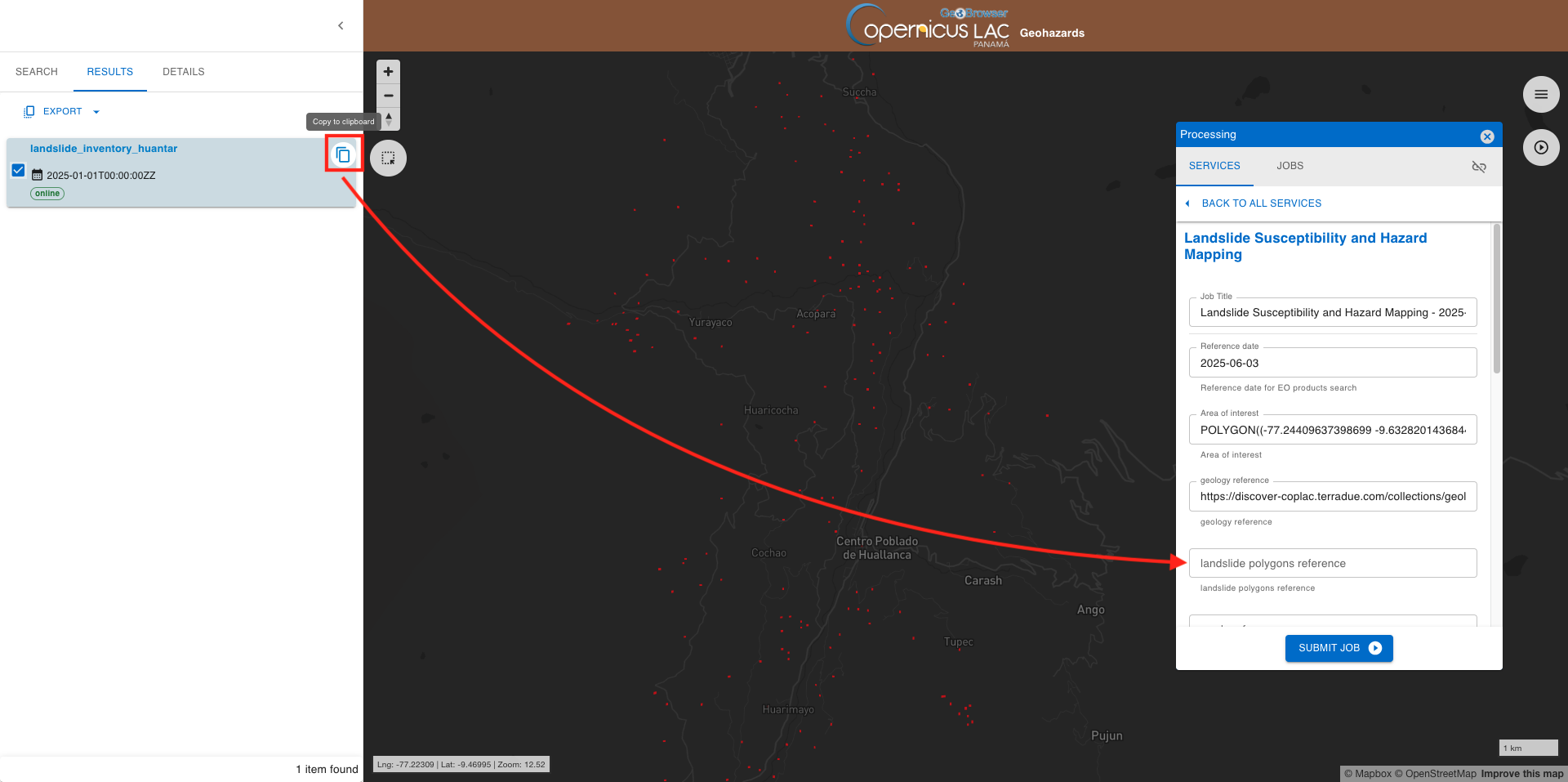Screen dimensions: 1568x782
Task: Zoom out on the map
Action: (x=388, y=96)
